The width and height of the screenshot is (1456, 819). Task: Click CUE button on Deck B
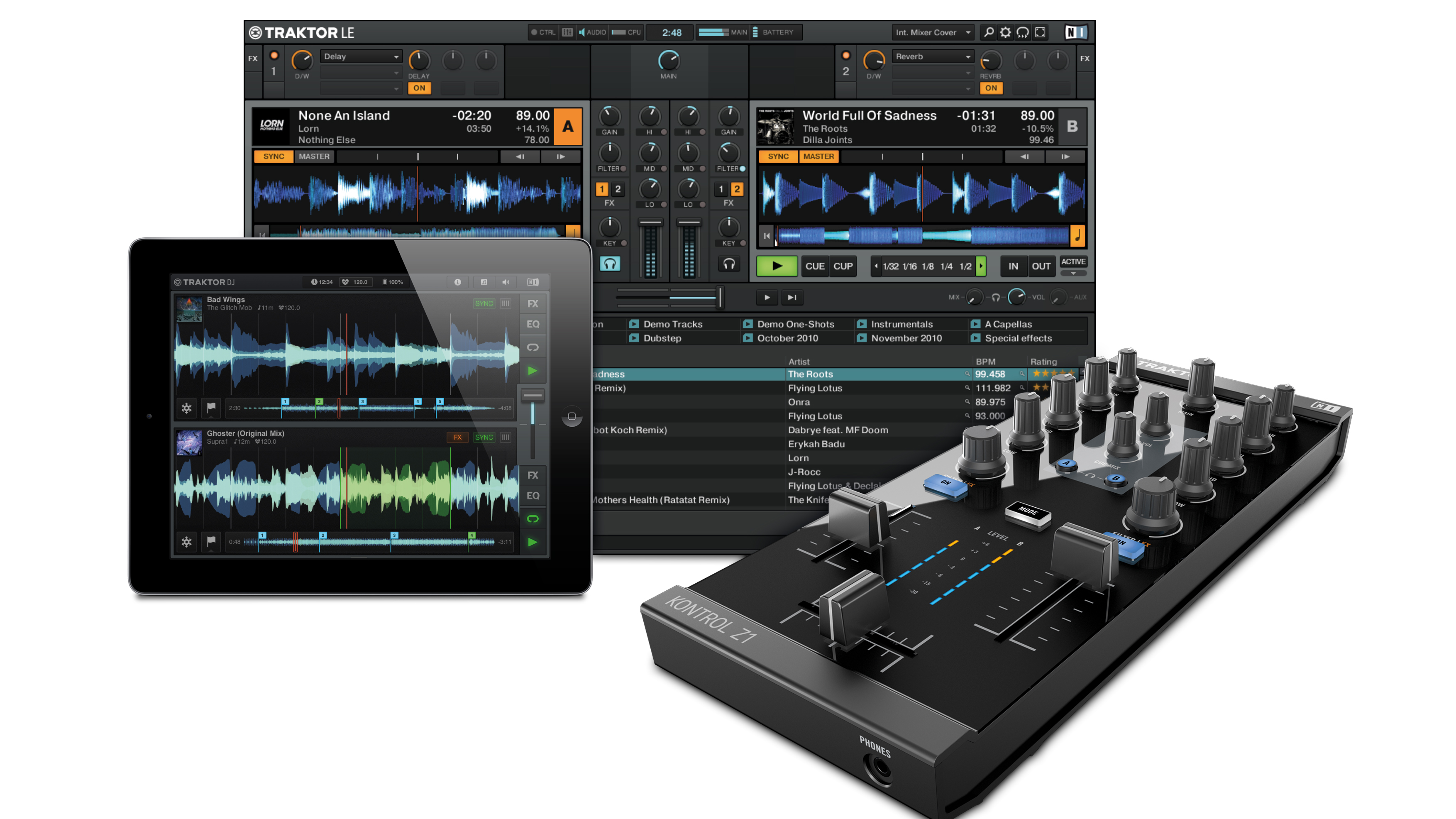[815, 266]
